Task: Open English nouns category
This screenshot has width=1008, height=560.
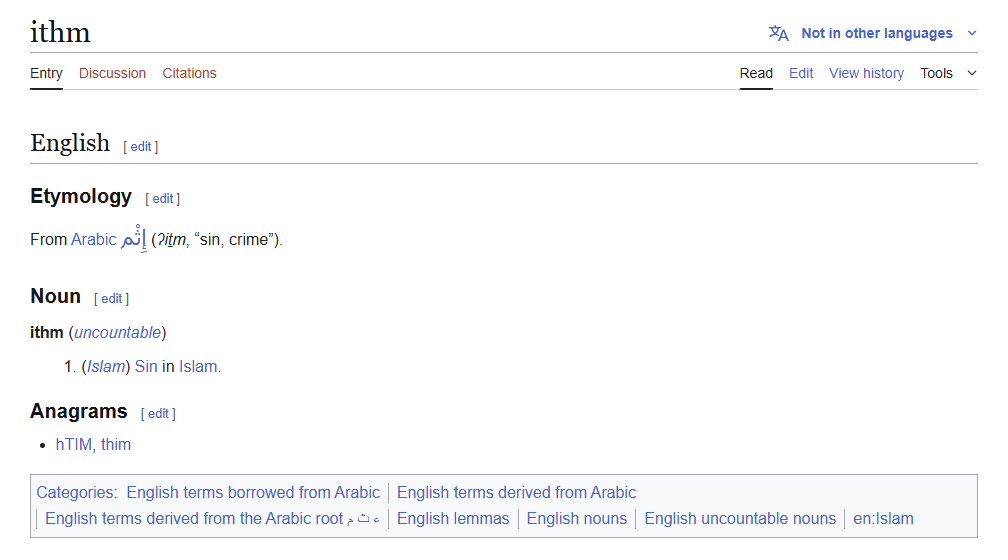Action: pyautogui.click(x=577, y=519)
